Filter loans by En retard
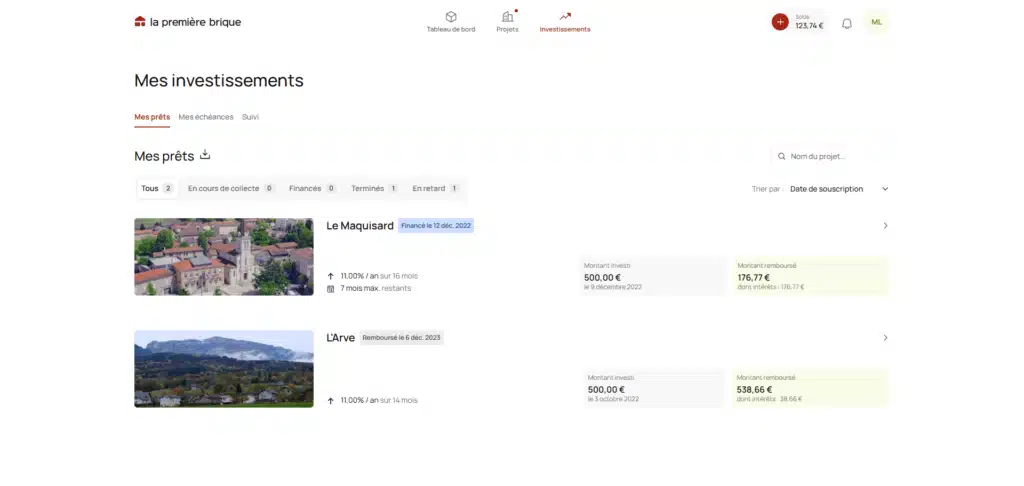This screenshot has width=1024, height=486. click(x=435, y=188)
